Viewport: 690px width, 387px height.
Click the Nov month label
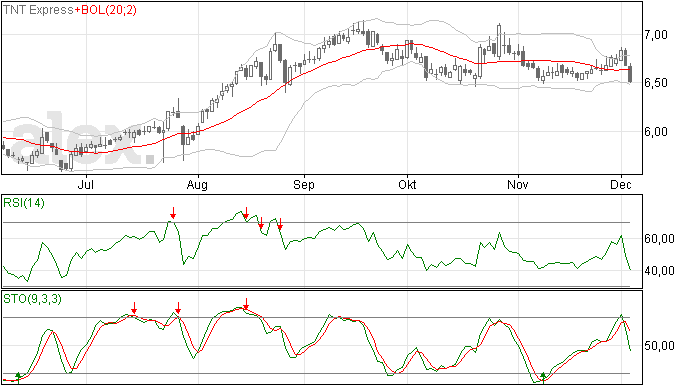518,184
